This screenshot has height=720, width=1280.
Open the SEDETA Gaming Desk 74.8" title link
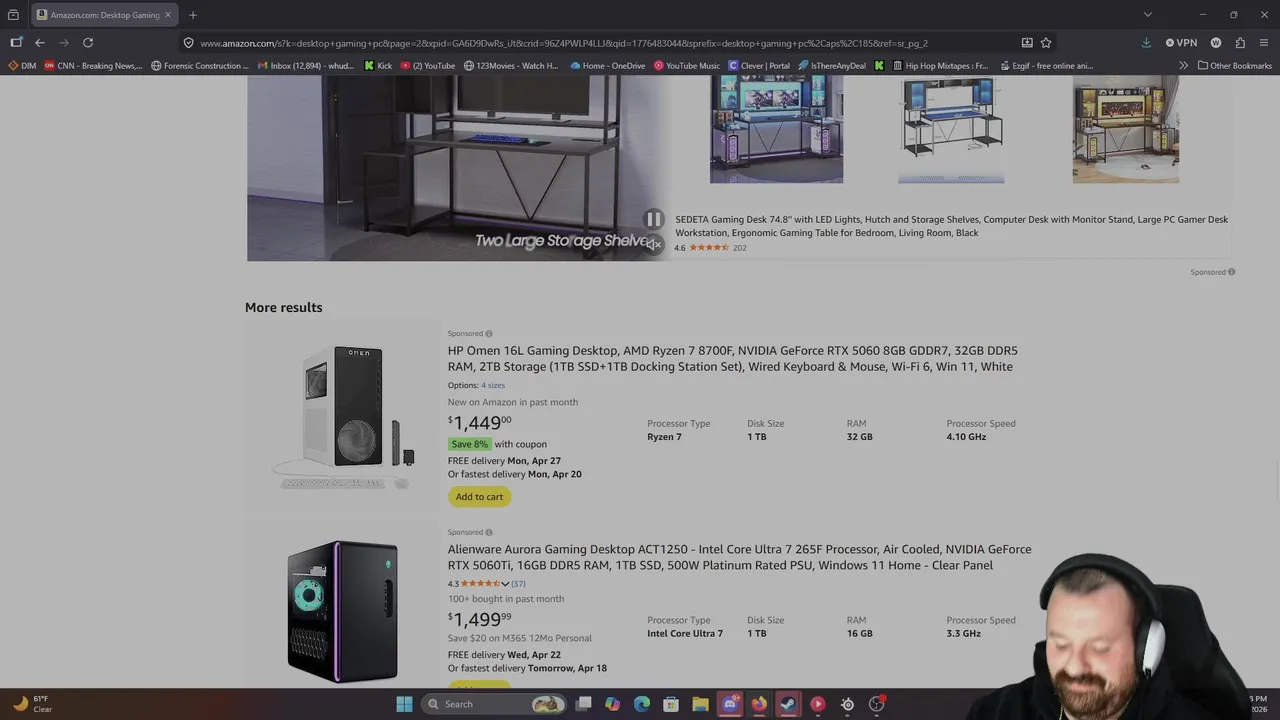(x=951, y=226)
